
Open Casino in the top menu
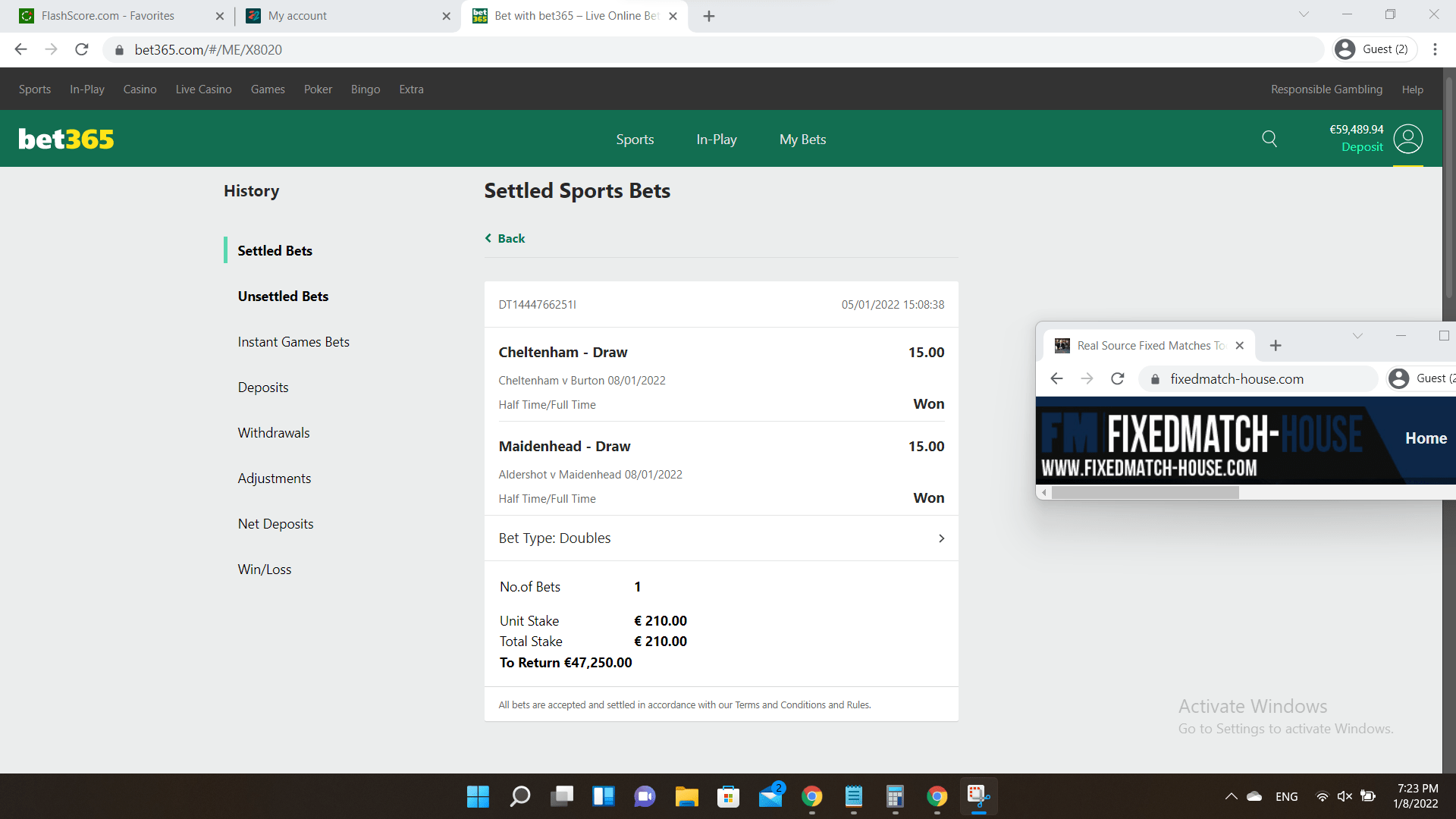(x=140, y=89)
